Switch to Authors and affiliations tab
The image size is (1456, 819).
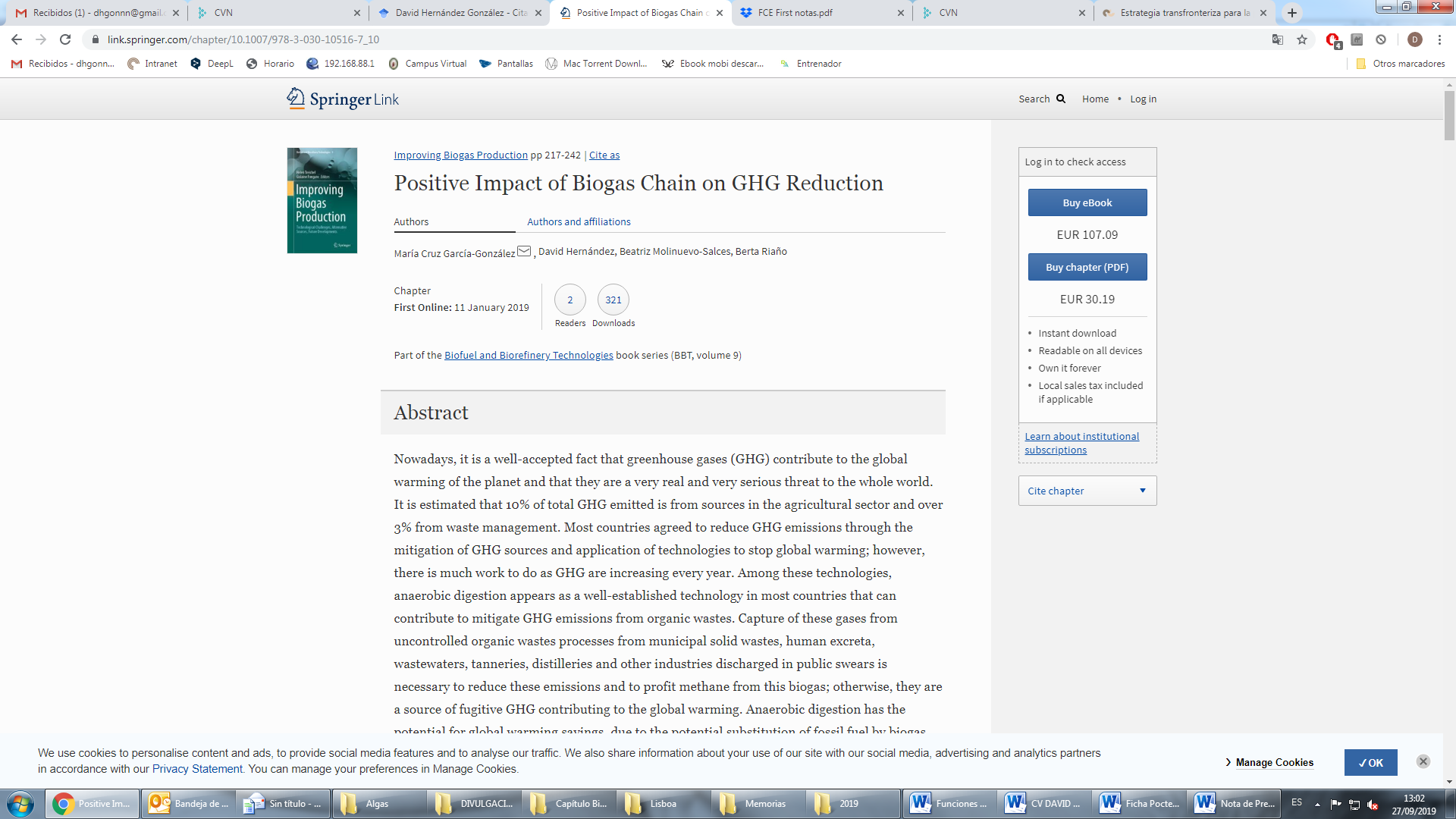pyautogui.click(x=579, y=221)
